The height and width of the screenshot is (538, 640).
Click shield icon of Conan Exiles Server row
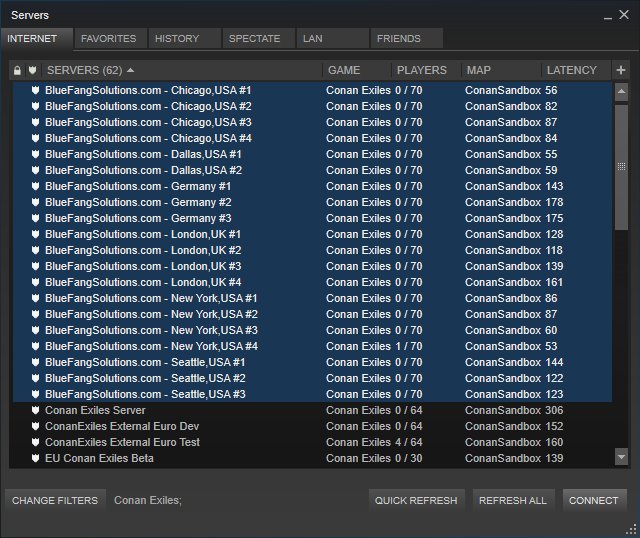point(36,410)
